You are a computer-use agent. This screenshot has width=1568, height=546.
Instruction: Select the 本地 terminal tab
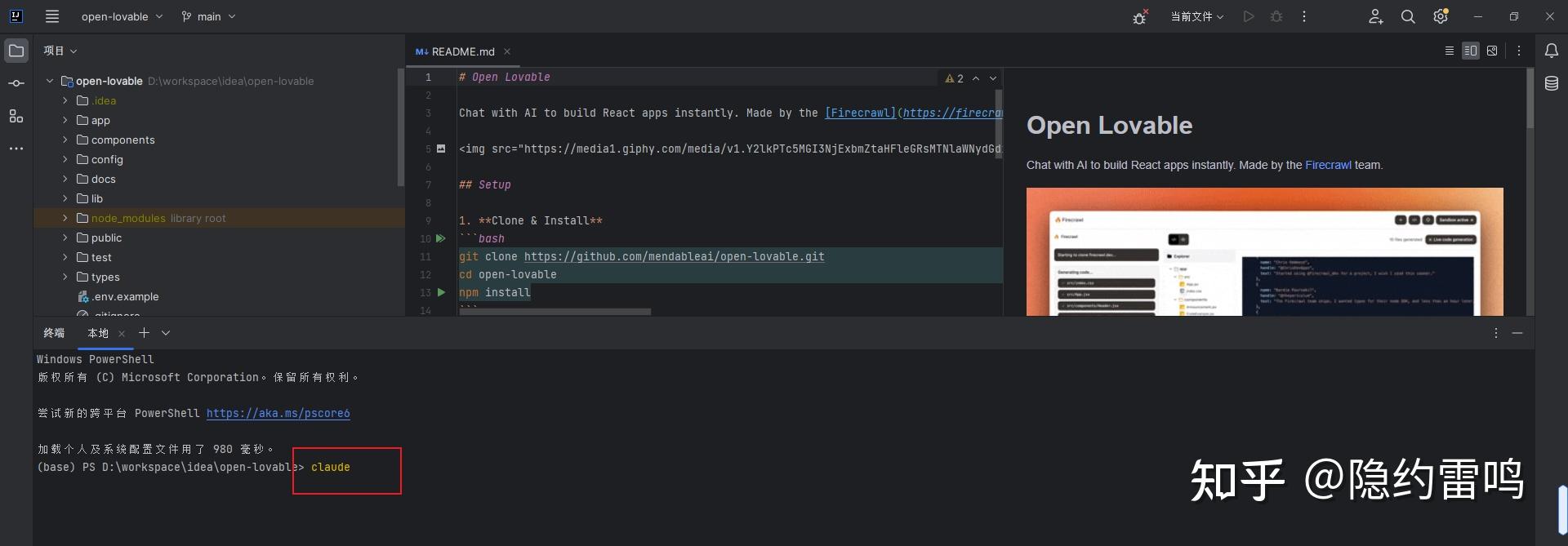[x=98, y=333]
